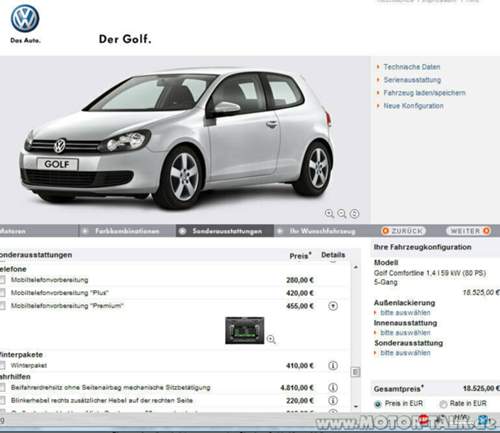500x433 pixels.
Task: Click the 4.810,00 € price
Action: tap(297, 387)
